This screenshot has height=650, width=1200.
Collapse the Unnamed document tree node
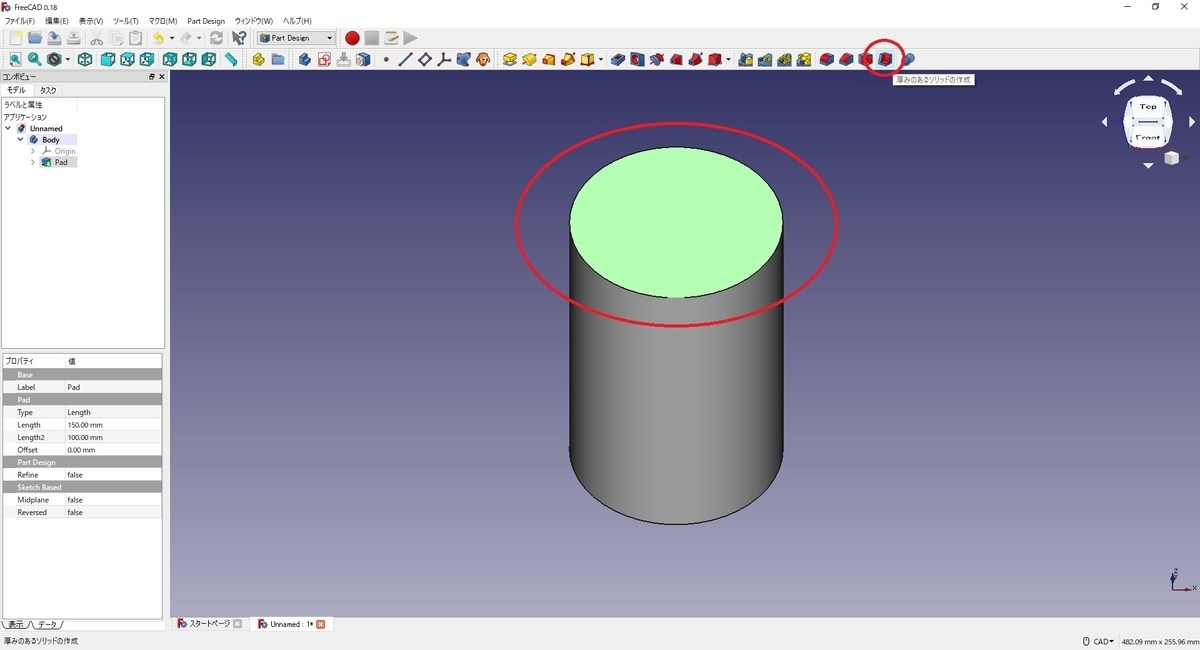8,128
